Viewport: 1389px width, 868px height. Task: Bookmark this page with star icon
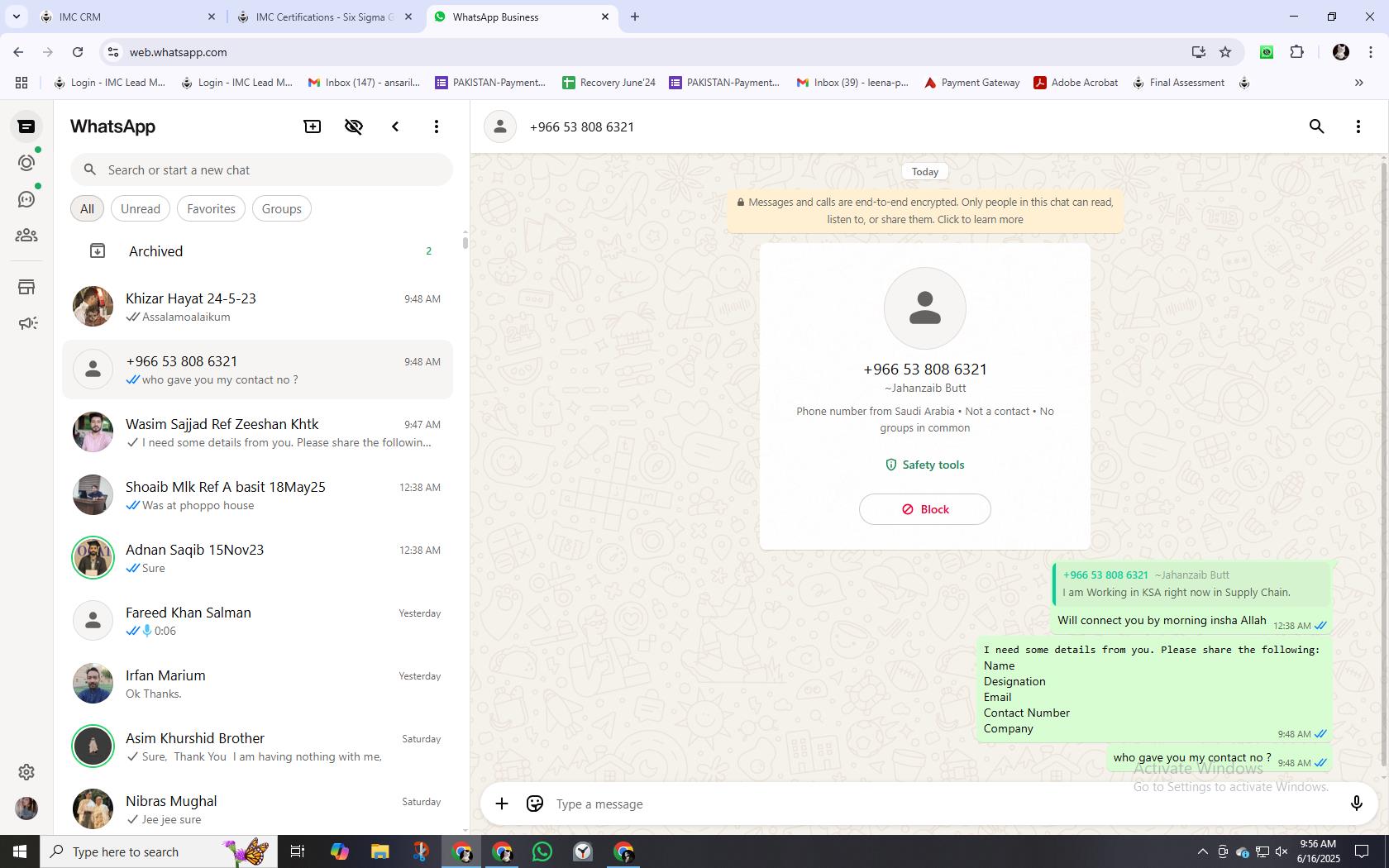tap(1225, 52)
